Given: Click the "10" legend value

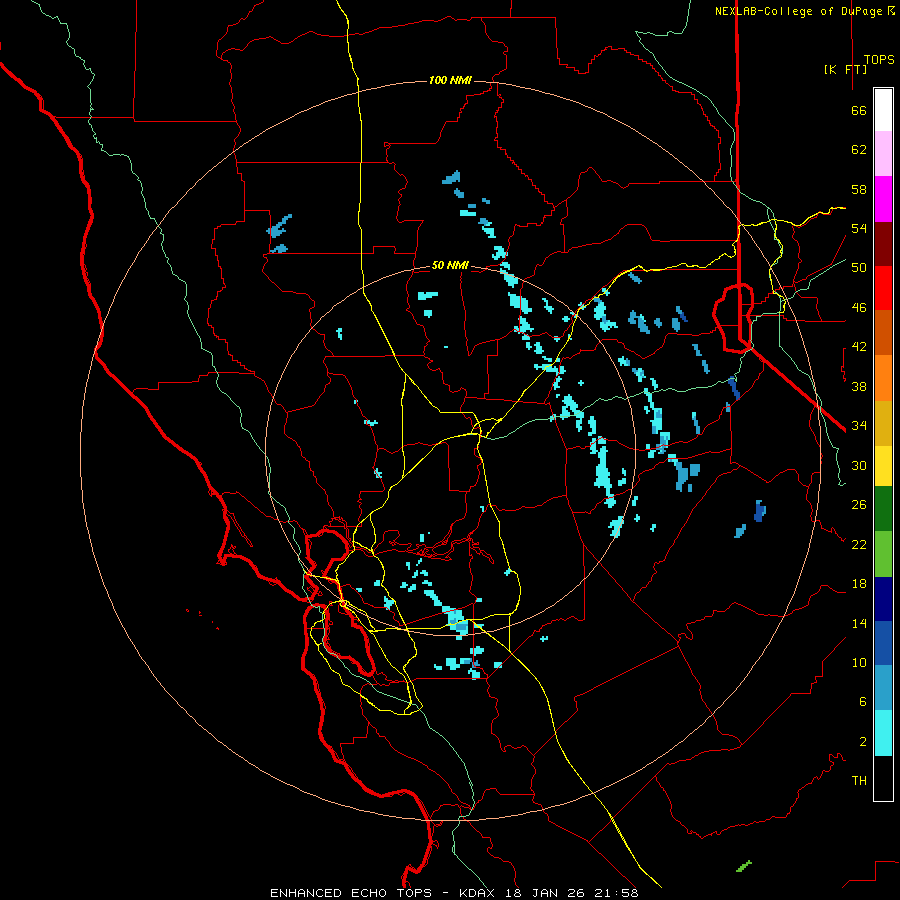Looking at the screenshot, I should (x=859, y=662).
